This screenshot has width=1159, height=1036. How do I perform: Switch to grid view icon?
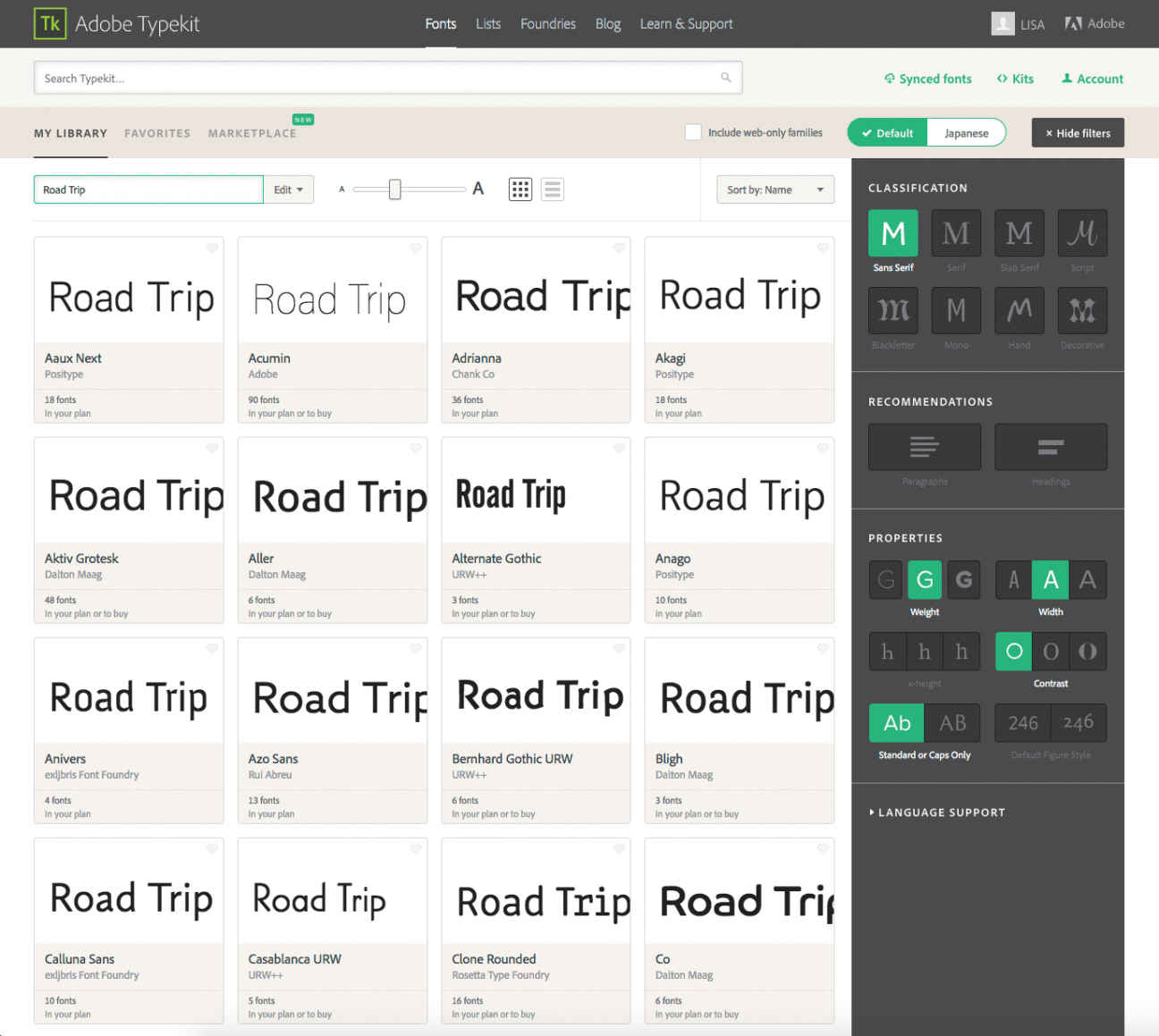(x=520, y=190)
